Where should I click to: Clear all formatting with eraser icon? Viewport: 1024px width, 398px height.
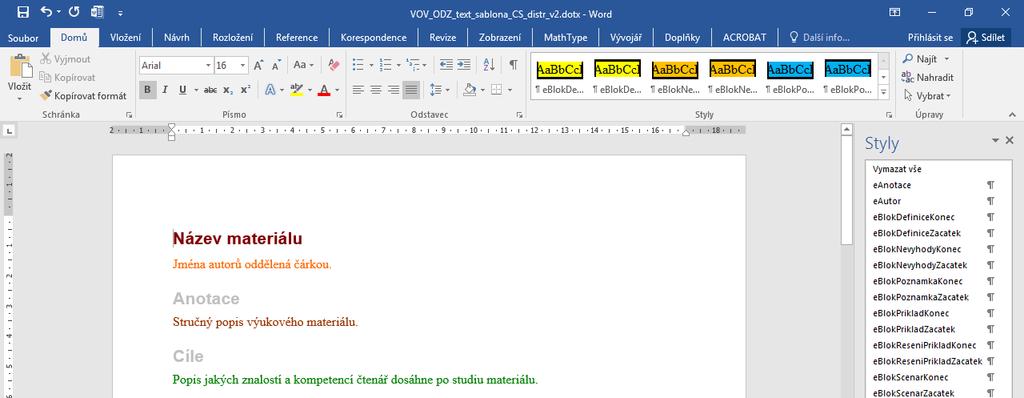pos(334,65)
